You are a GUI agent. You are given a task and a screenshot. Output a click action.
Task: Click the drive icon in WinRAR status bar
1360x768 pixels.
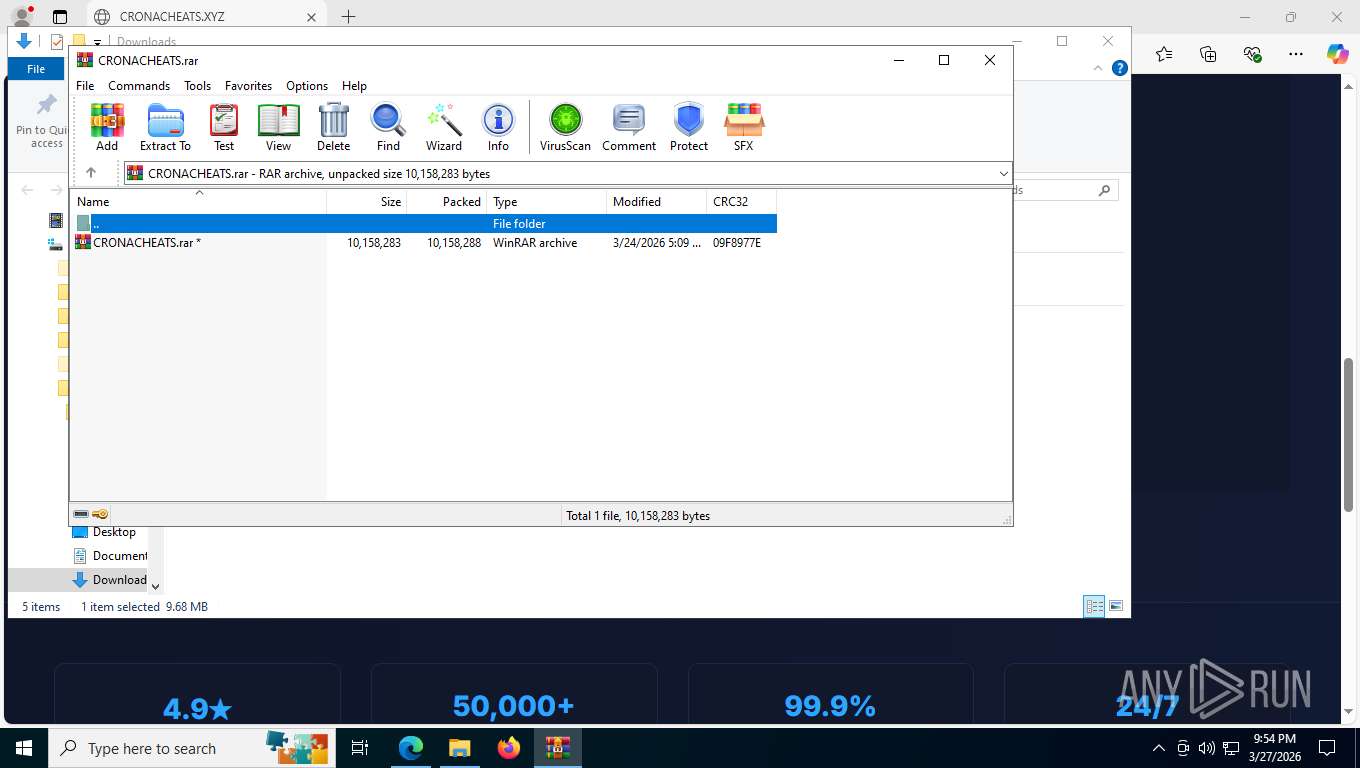coord(81,515)
